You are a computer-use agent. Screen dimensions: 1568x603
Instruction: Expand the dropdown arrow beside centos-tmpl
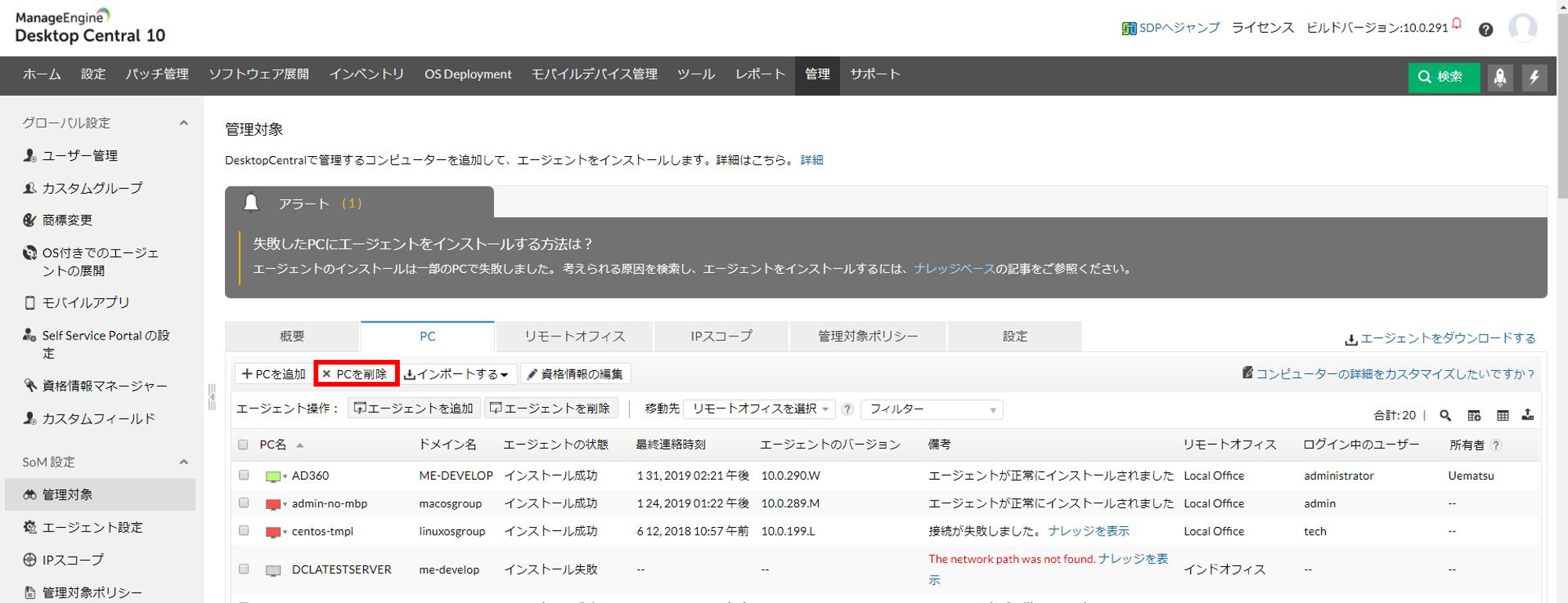coord(285,532)
